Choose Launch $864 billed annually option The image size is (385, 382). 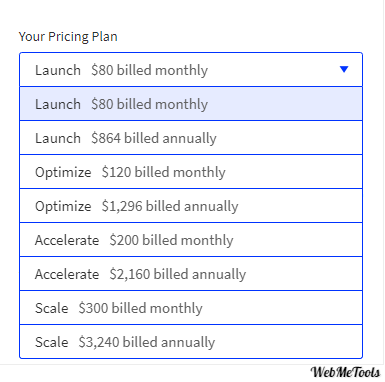pos(191,138)
